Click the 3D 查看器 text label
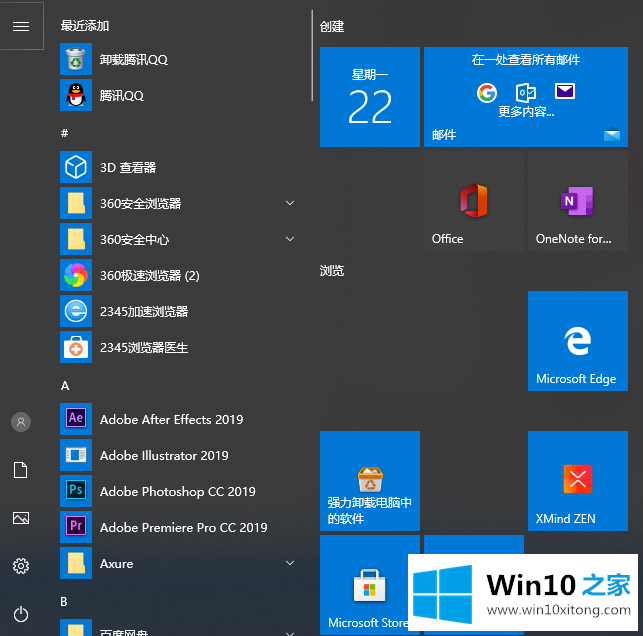The image size is (643, 636). [128, 167]
